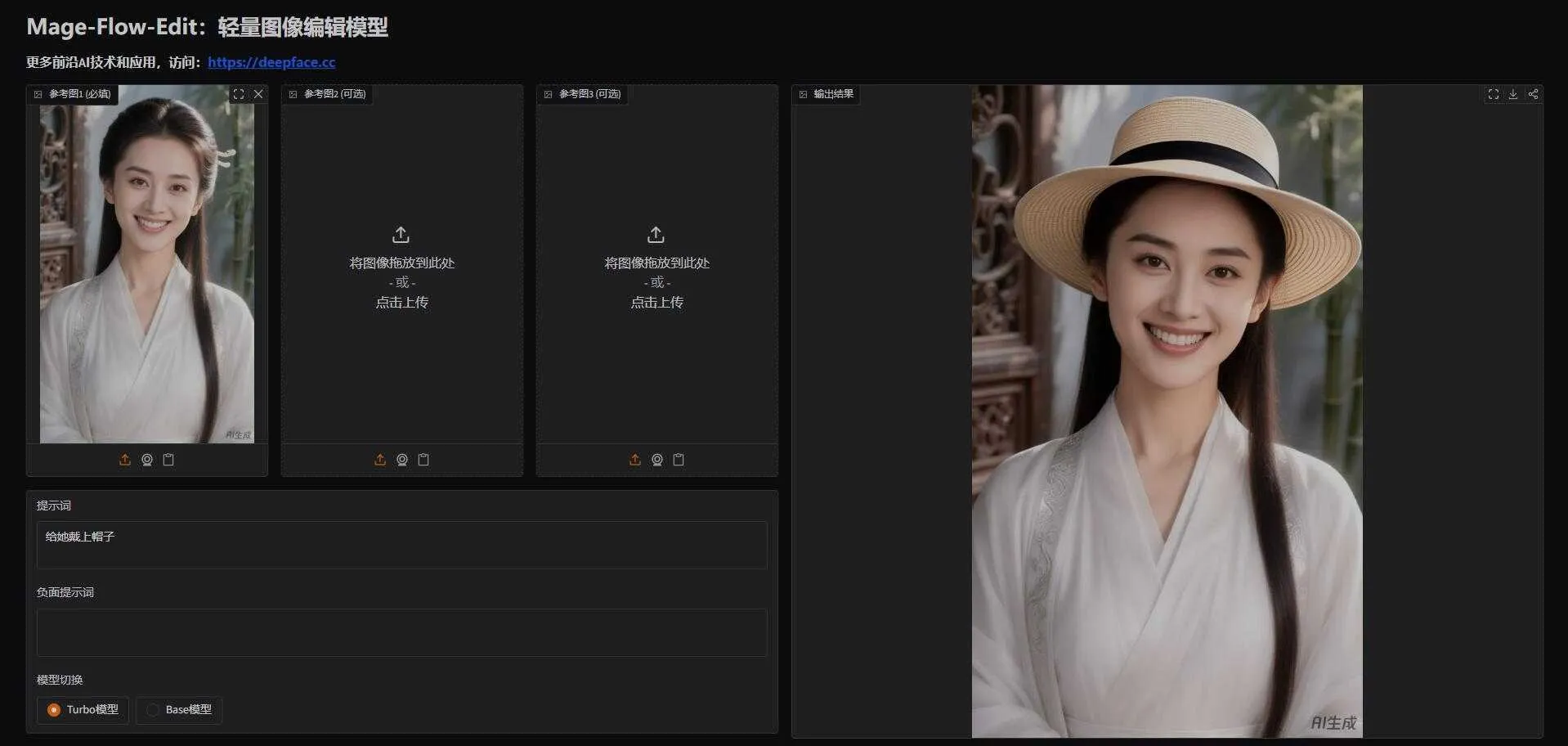The image size is (1568, 746).
Task: Click webcam icon under 参考图3
Action: pyautogui.click(x=657, y=460)
